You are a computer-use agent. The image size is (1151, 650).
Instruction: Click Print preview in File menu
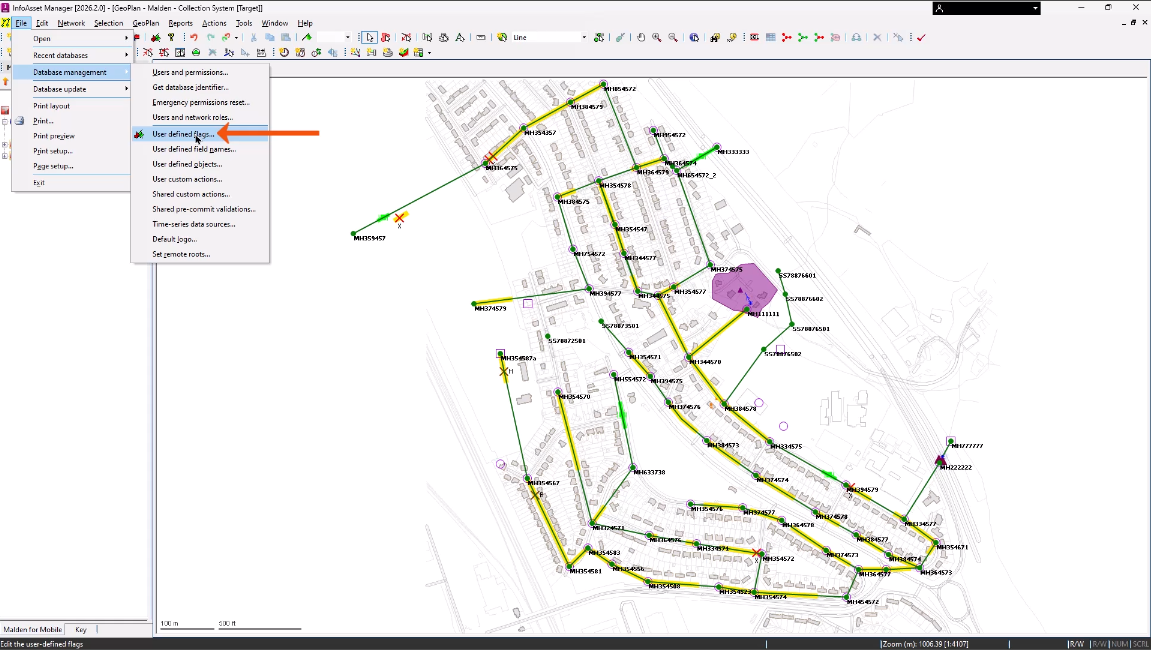click(x=54, y=136)
